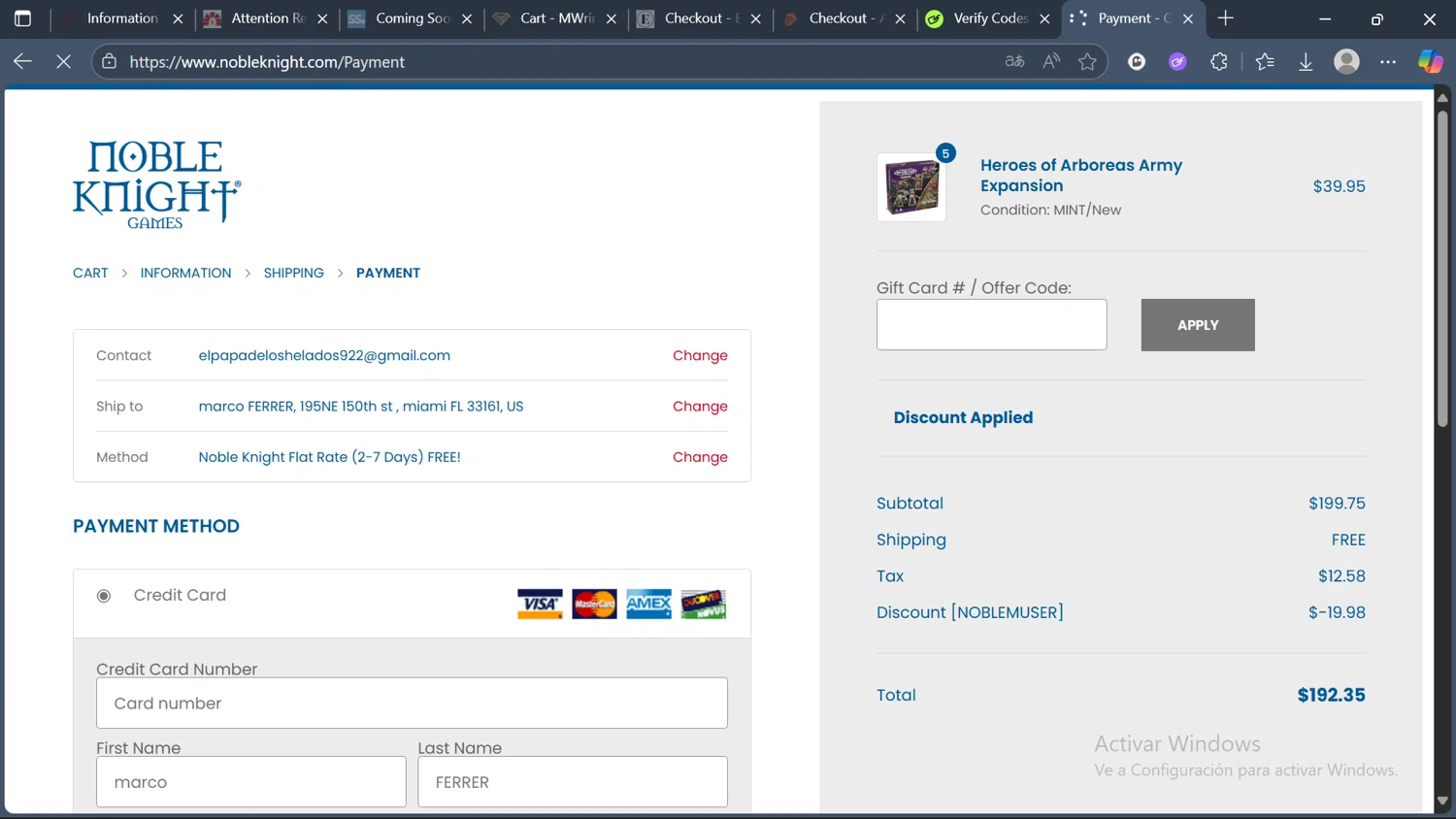The height and width of the screenshot is (819, 1456).
Task: Click the Discover card logo
Action: pyautogui.click(x=703, y=604)
